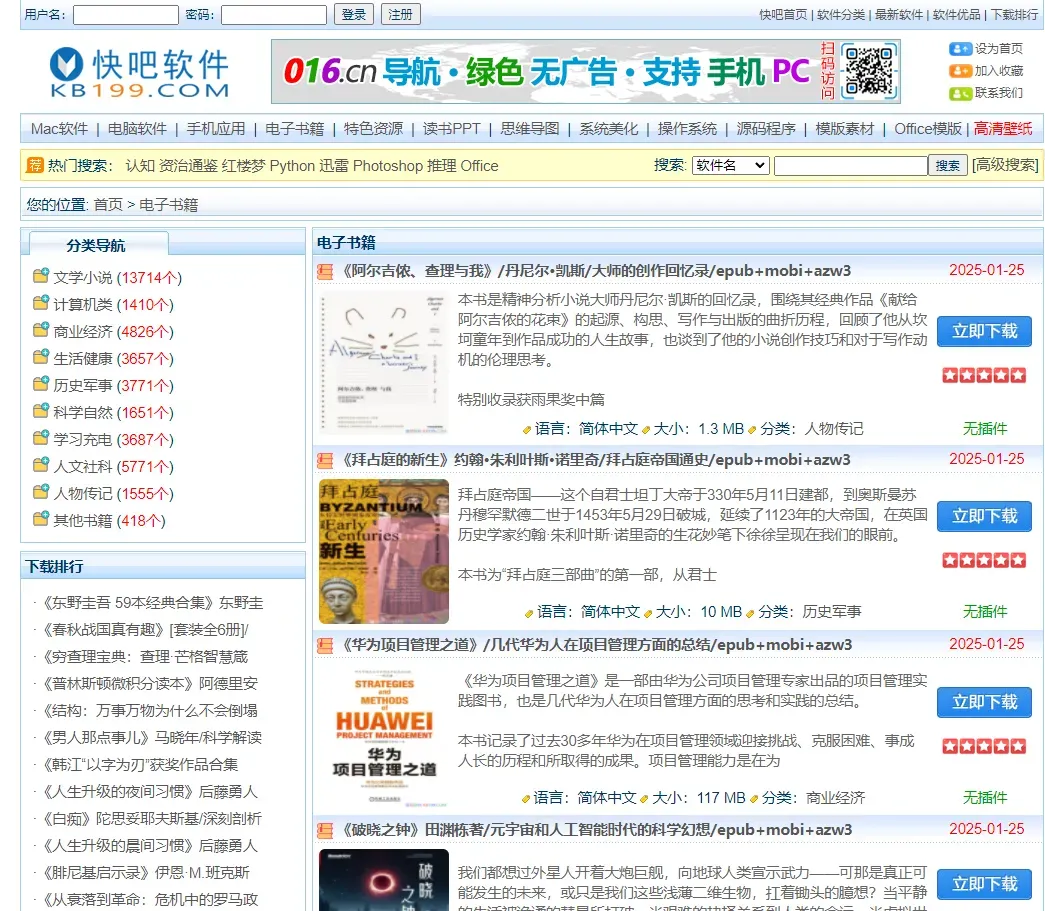Open 最新软件 link in top bar
Image resolution: width=1045 pixels, height=911 pixels.
tap(898, 15)
